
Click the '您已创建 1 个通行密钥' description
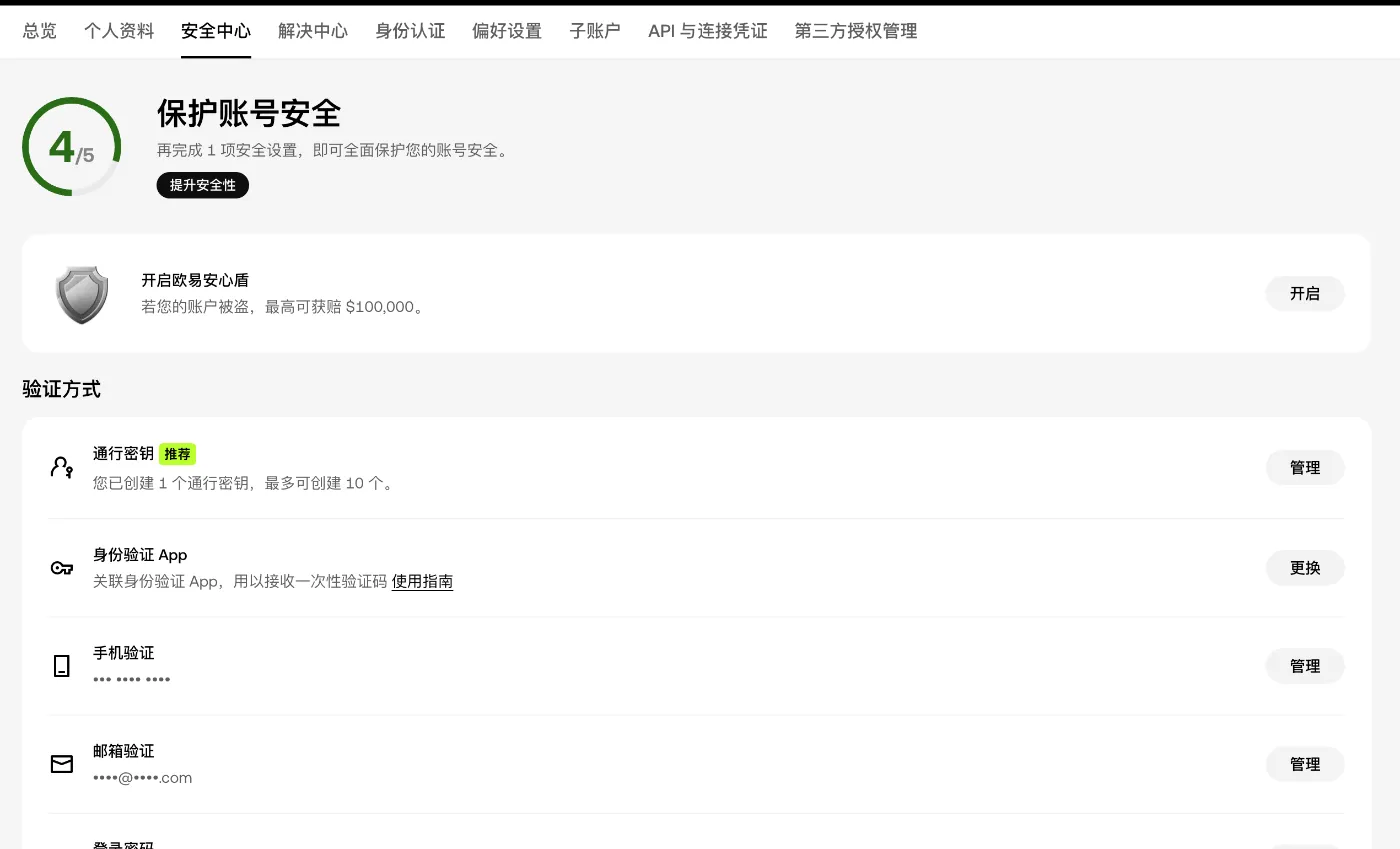point(246,483)
